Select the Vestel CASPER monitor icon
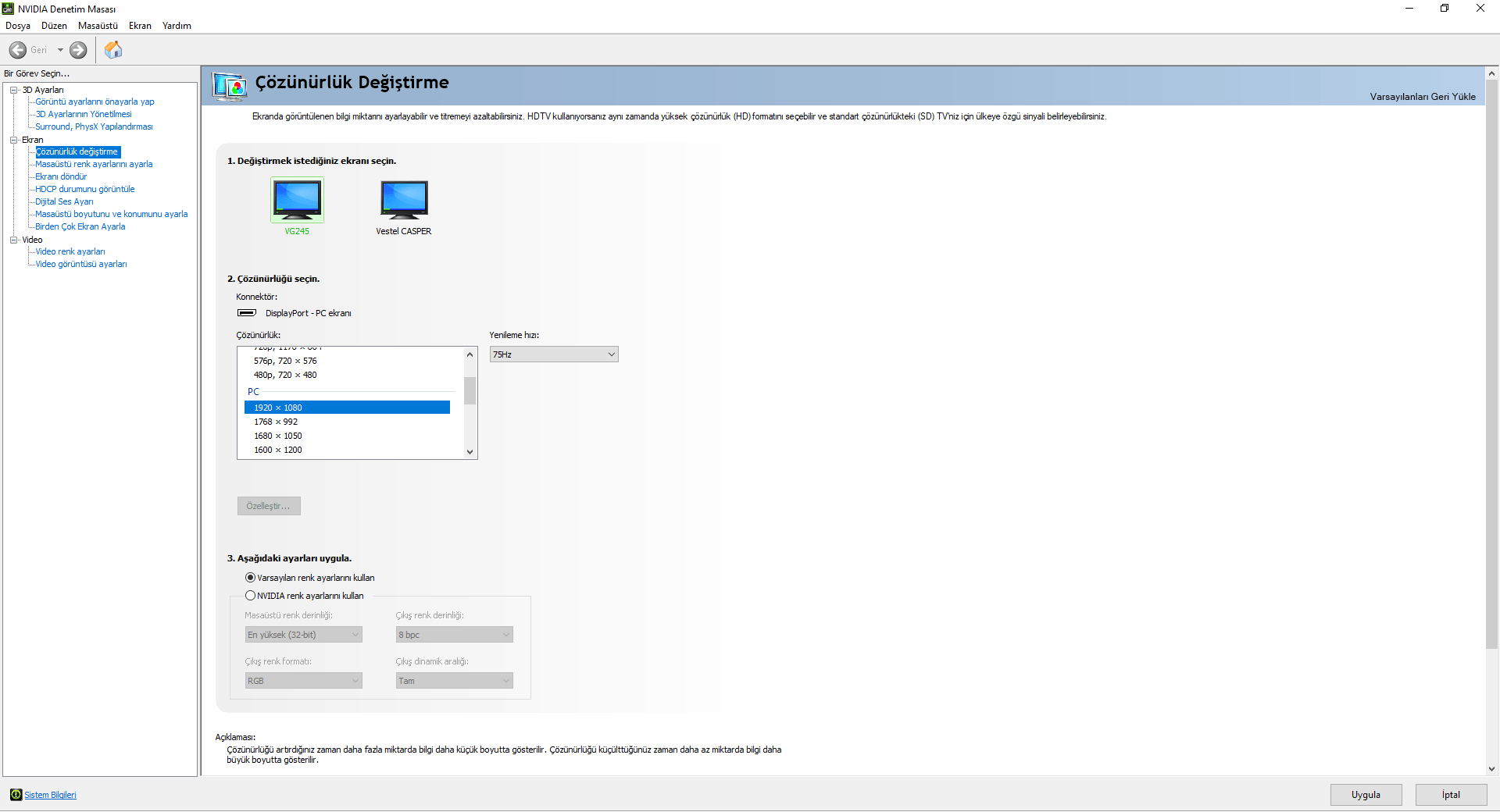 click(x=404, y=199)
